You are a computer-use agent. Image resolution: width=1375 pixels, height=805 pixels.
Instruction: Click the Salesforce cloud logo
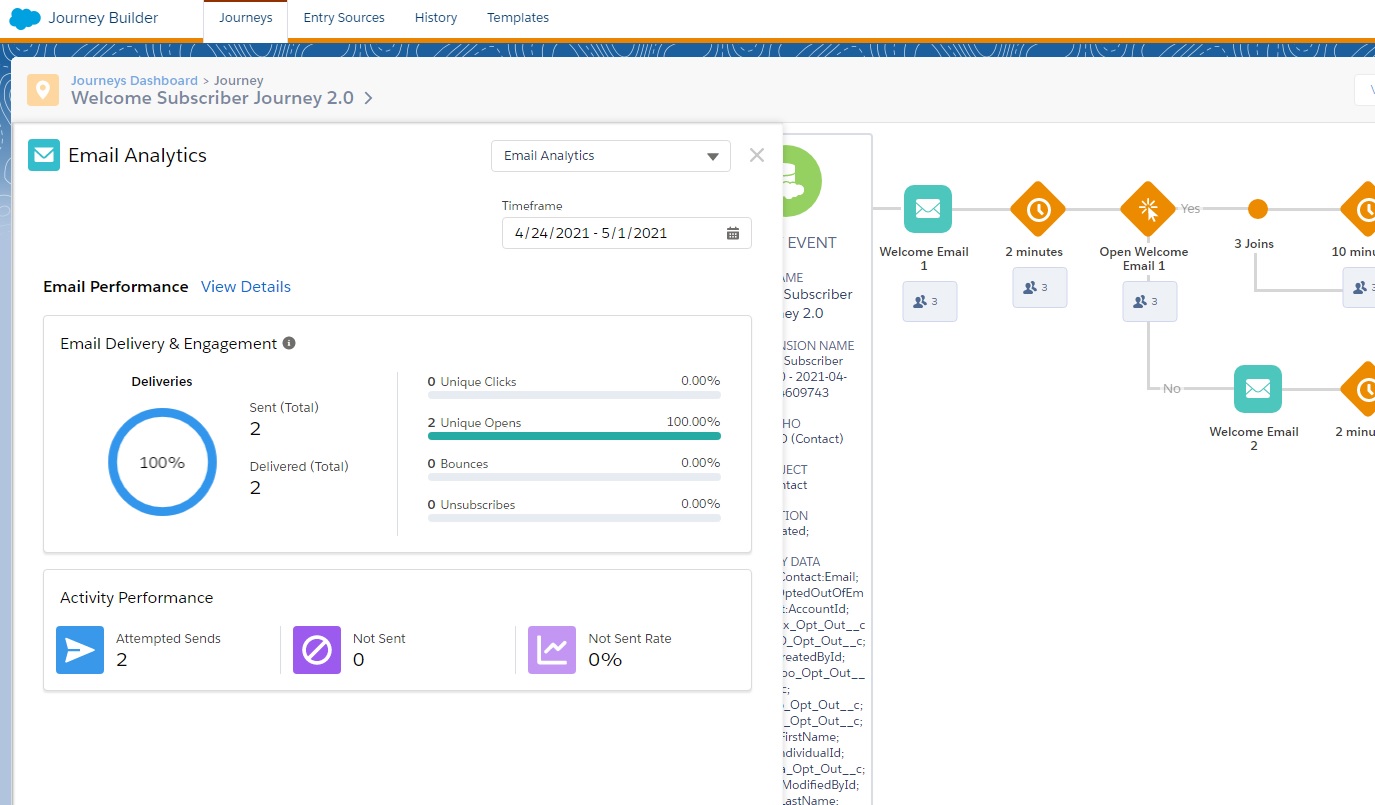[x=24, y=18]
